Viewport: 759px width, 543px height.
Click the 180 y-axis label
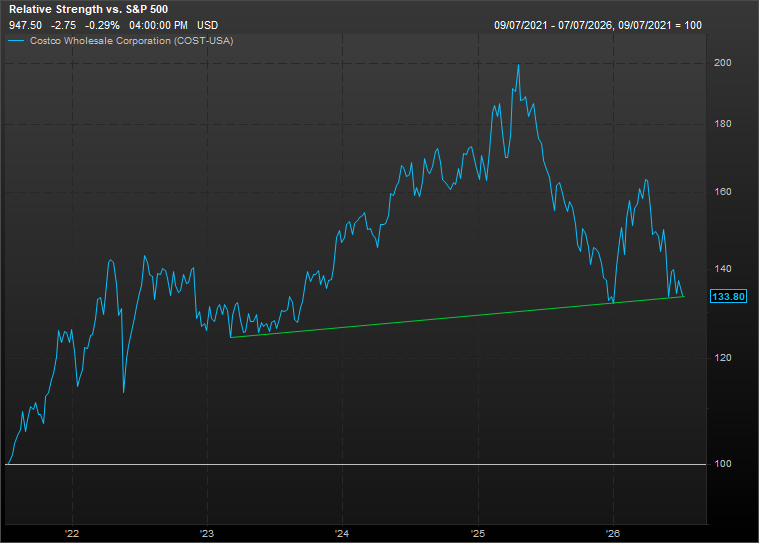pos(723,124)
